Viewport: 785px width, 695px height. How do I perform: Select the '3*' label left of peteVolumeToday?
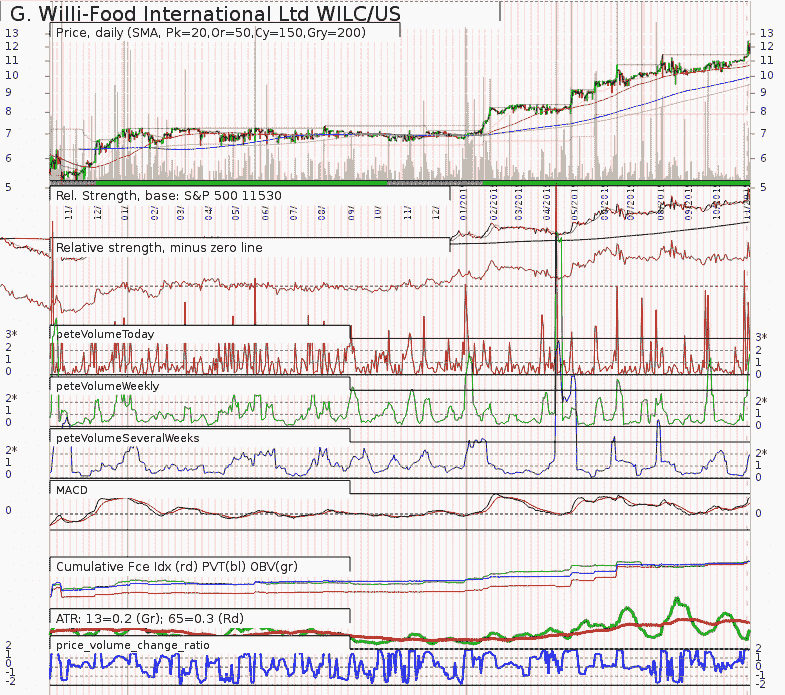(12, 334)
